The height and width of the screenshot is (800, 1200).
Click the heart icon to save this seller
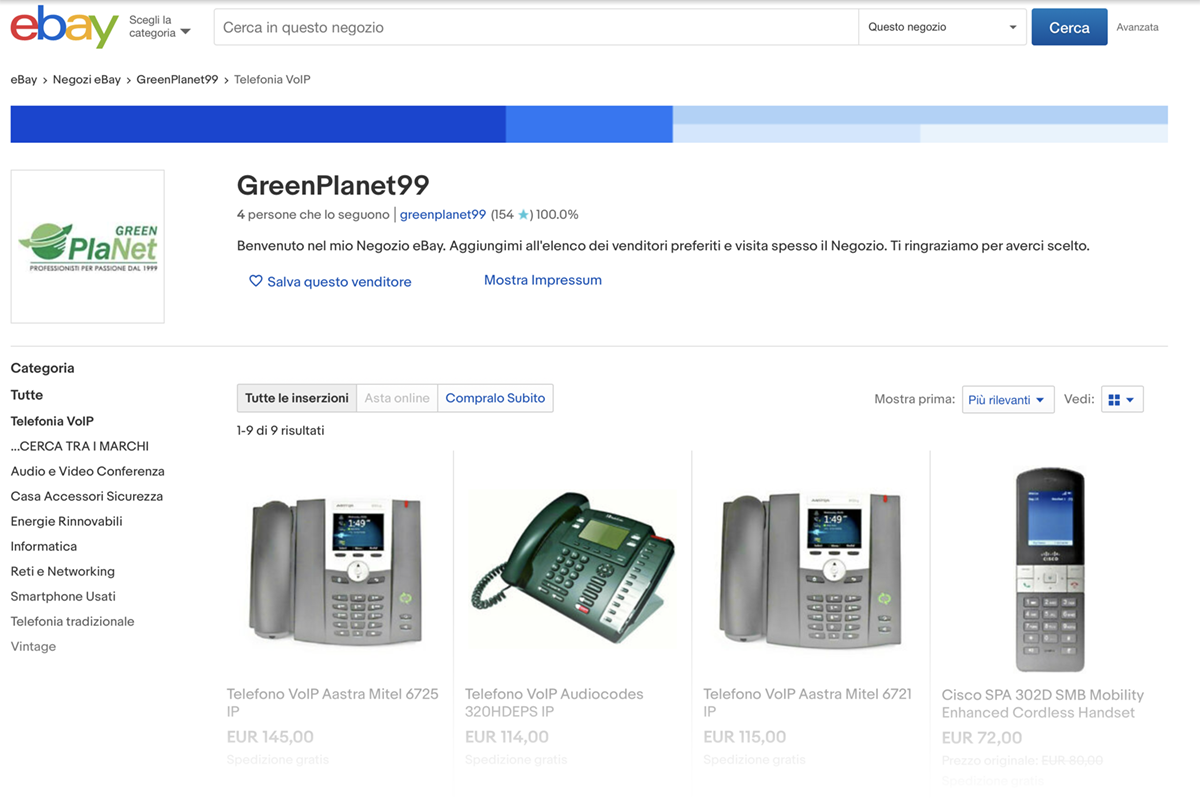pyautogui.click(x=256, y=281)
